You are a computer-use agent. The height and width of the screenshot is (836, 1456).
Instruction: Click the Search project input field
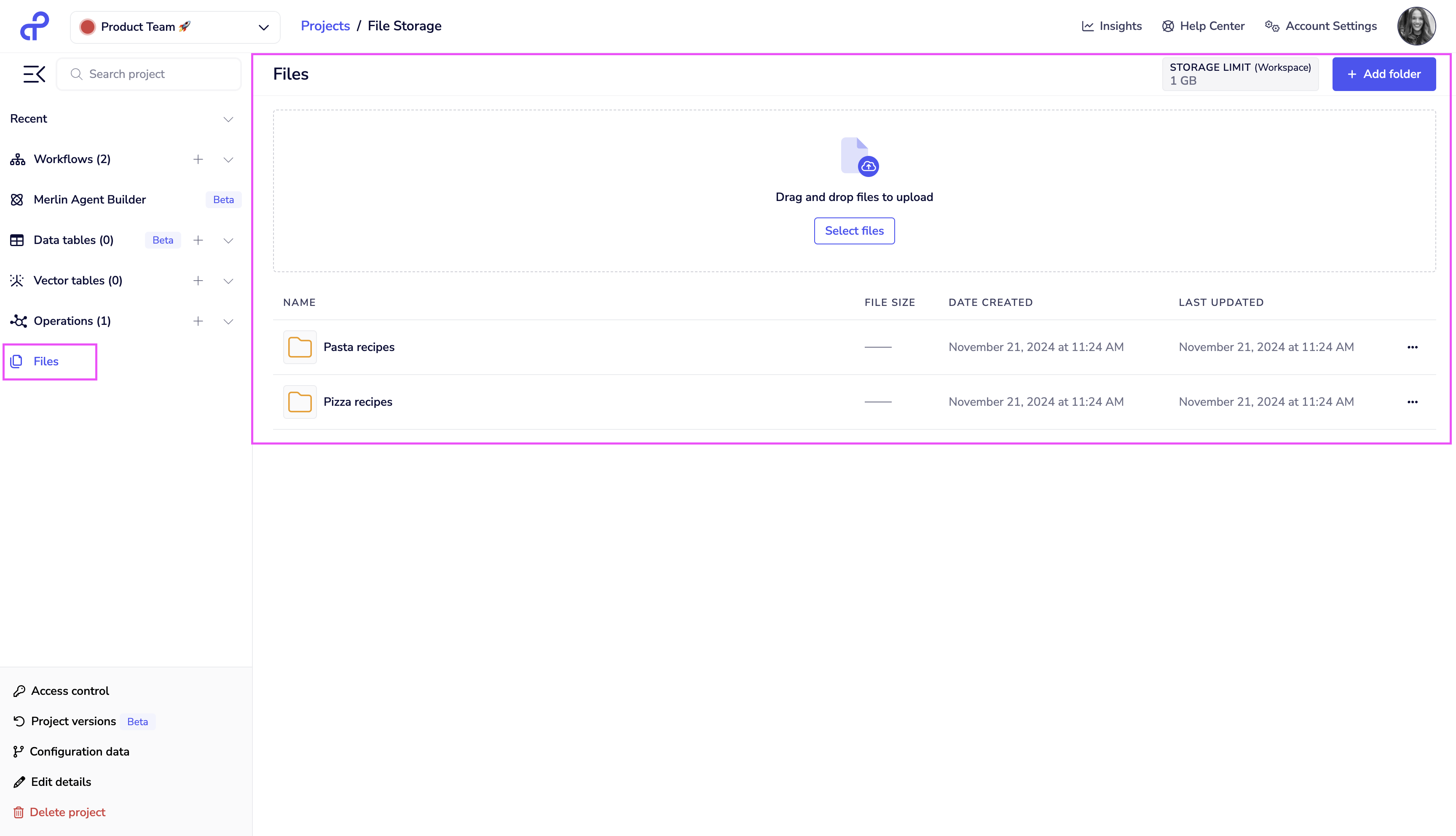click(148, 73)
